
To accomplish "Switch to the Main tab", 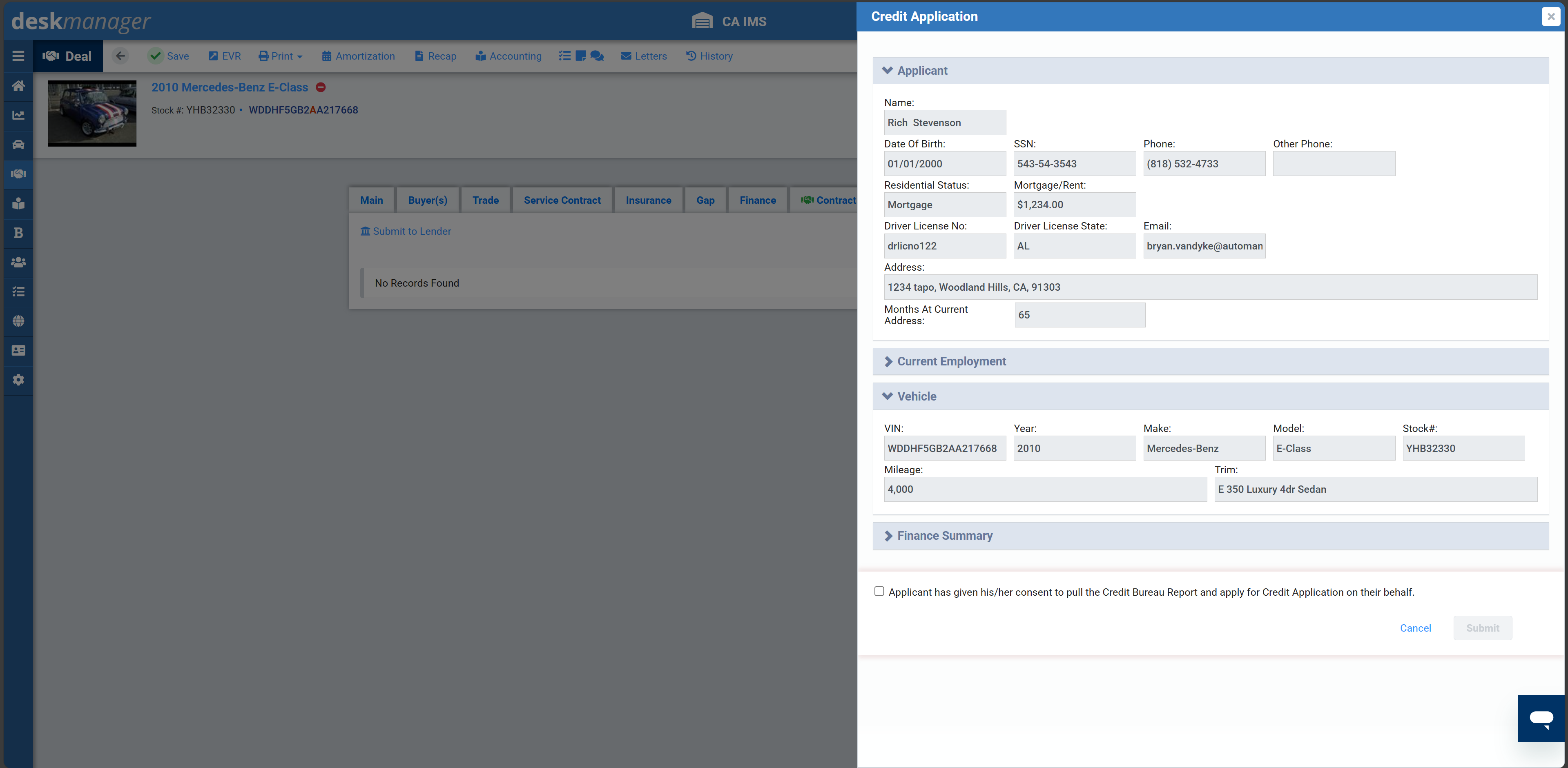I will tap(371, 200).
